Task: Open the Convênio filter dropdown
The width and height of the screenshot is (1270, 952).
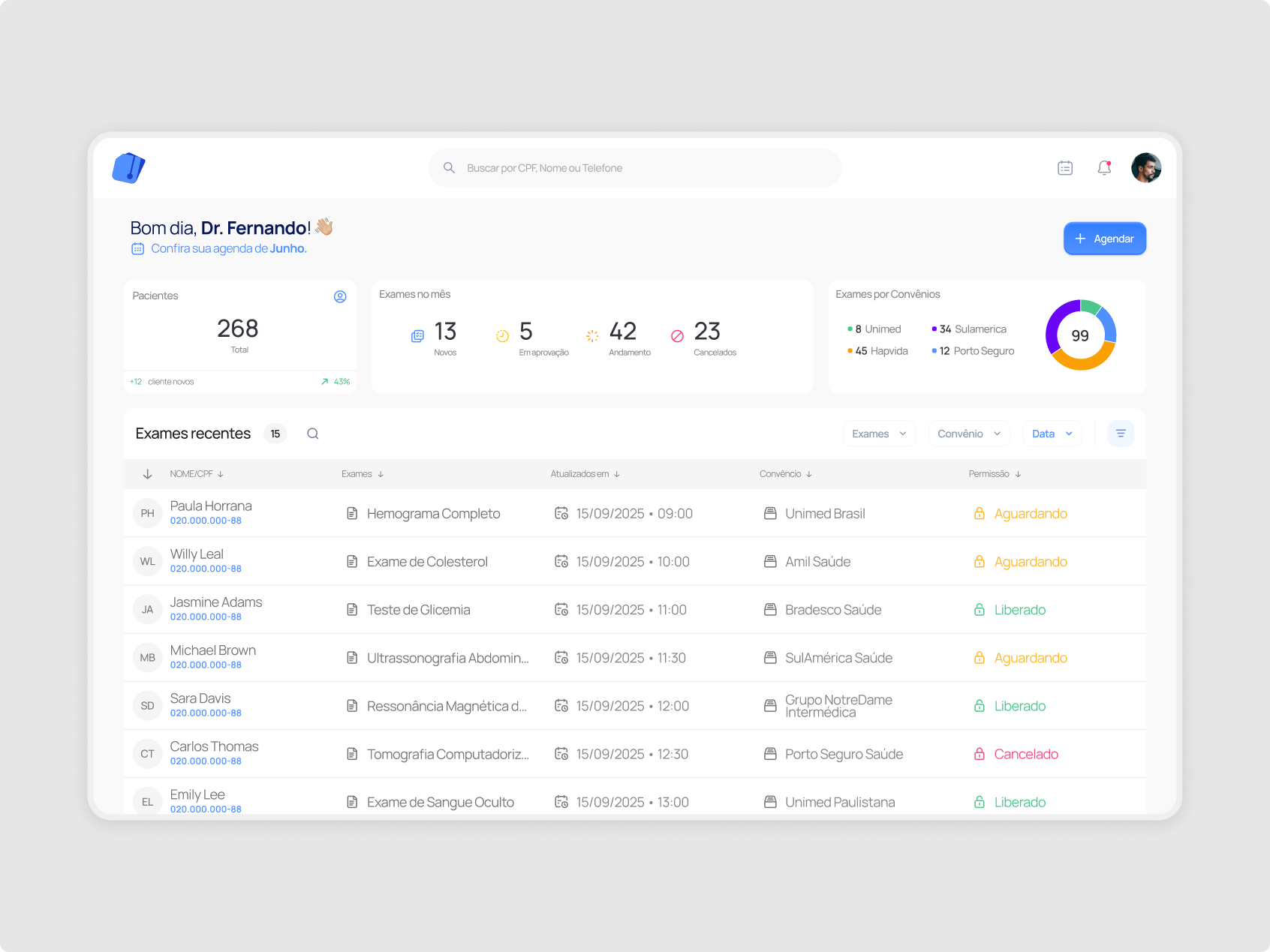Action: pyautogui.click(x=969, y=434)
